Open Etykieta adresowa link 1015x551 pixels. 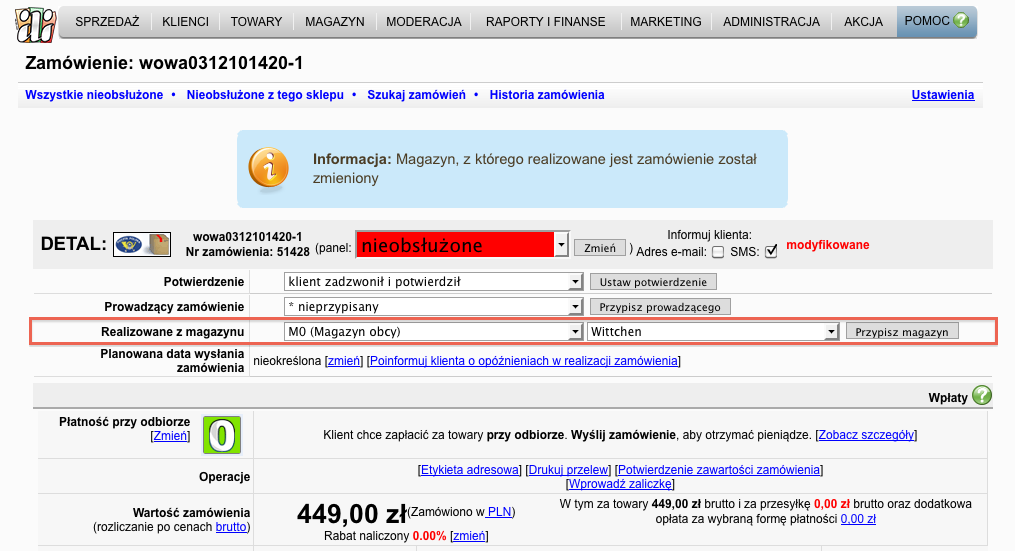[x=470, y=470]
